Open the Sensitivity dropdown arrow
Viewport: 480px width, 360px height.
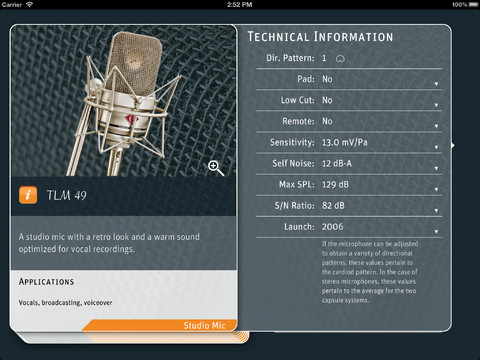(436, 147)
